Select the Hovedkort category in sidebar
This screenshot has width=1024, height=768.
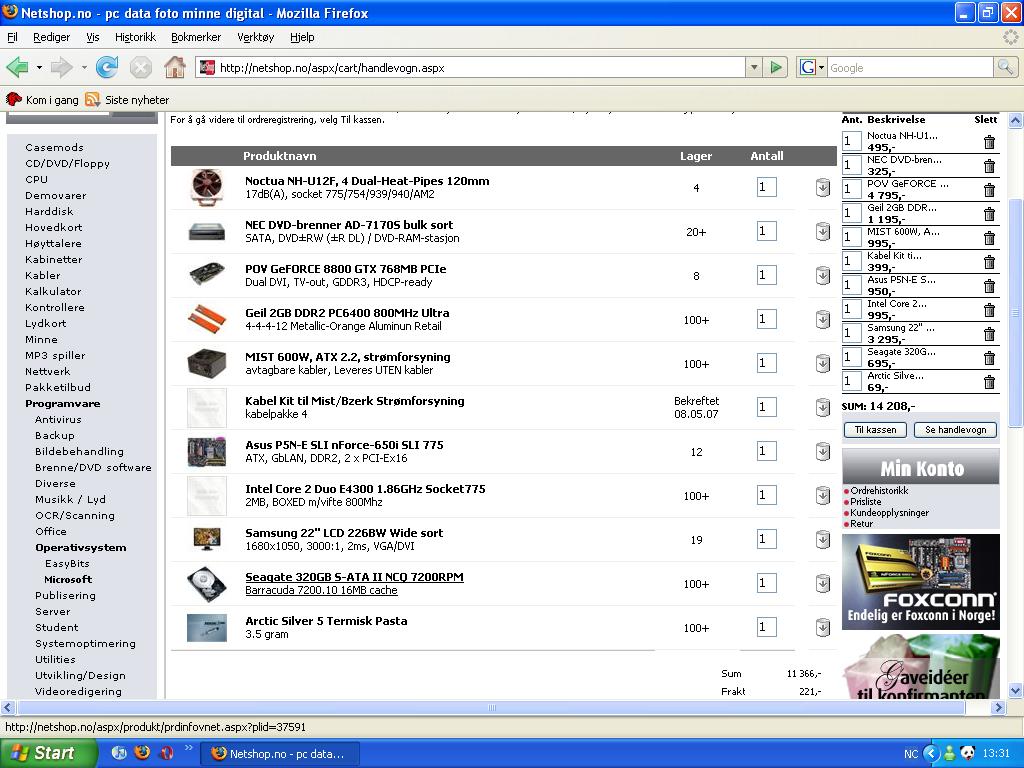(54, 227)
